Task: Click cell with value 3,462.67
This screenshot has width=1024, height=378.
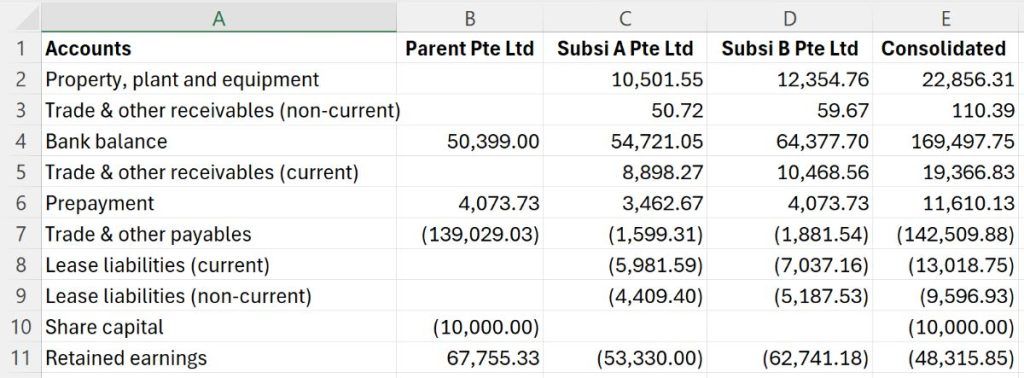Action: [625, 203]
